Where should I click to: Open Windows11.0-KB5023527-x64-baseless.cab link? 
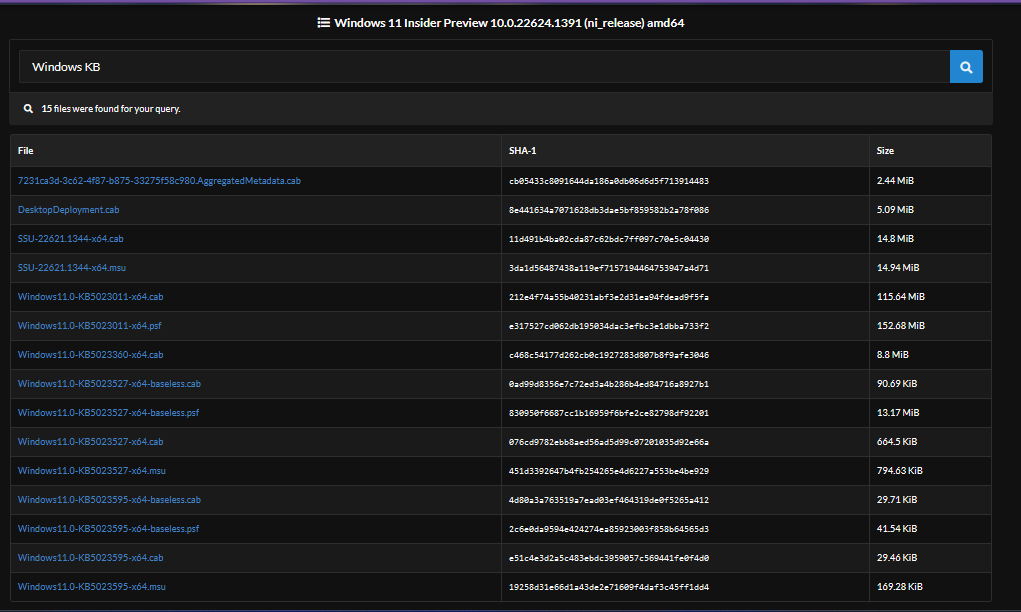click(x=109, y=383)
